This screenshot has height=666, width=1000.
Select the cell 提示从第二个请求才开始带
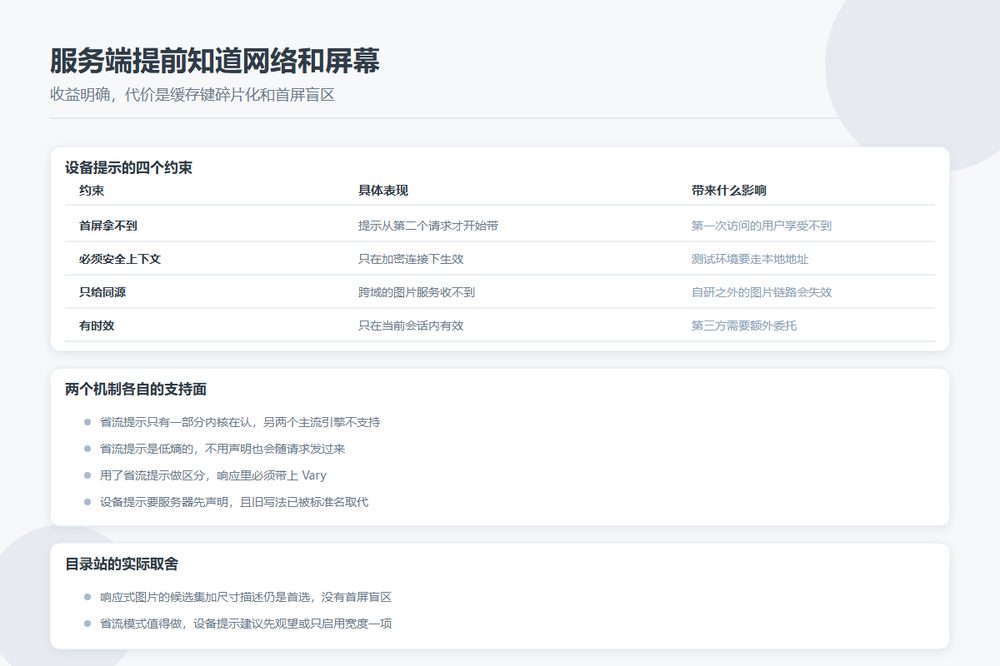click(428, 225)
